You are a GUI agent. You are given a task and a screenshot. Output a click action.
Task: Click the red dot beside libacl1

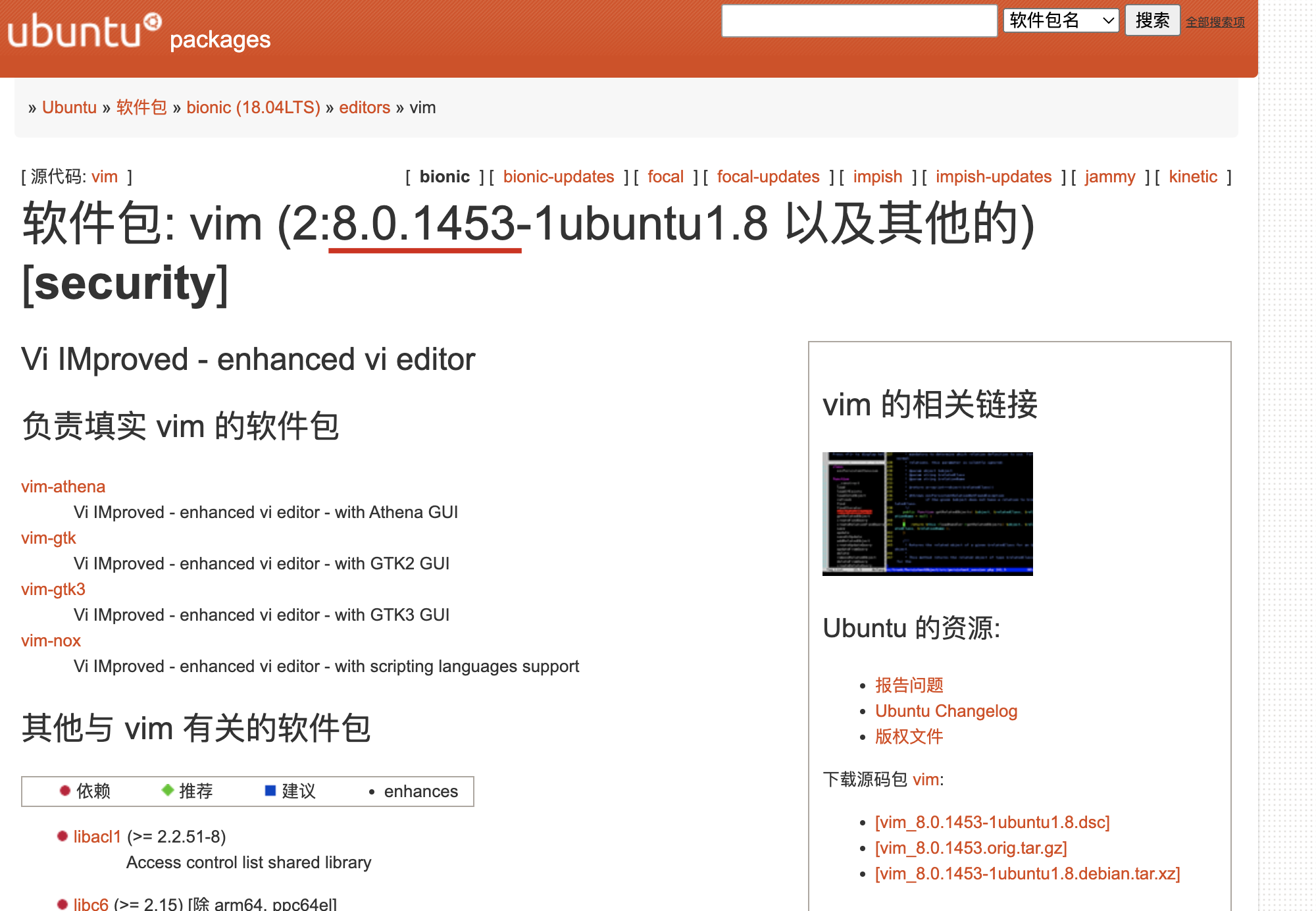(x=63, y=836)
